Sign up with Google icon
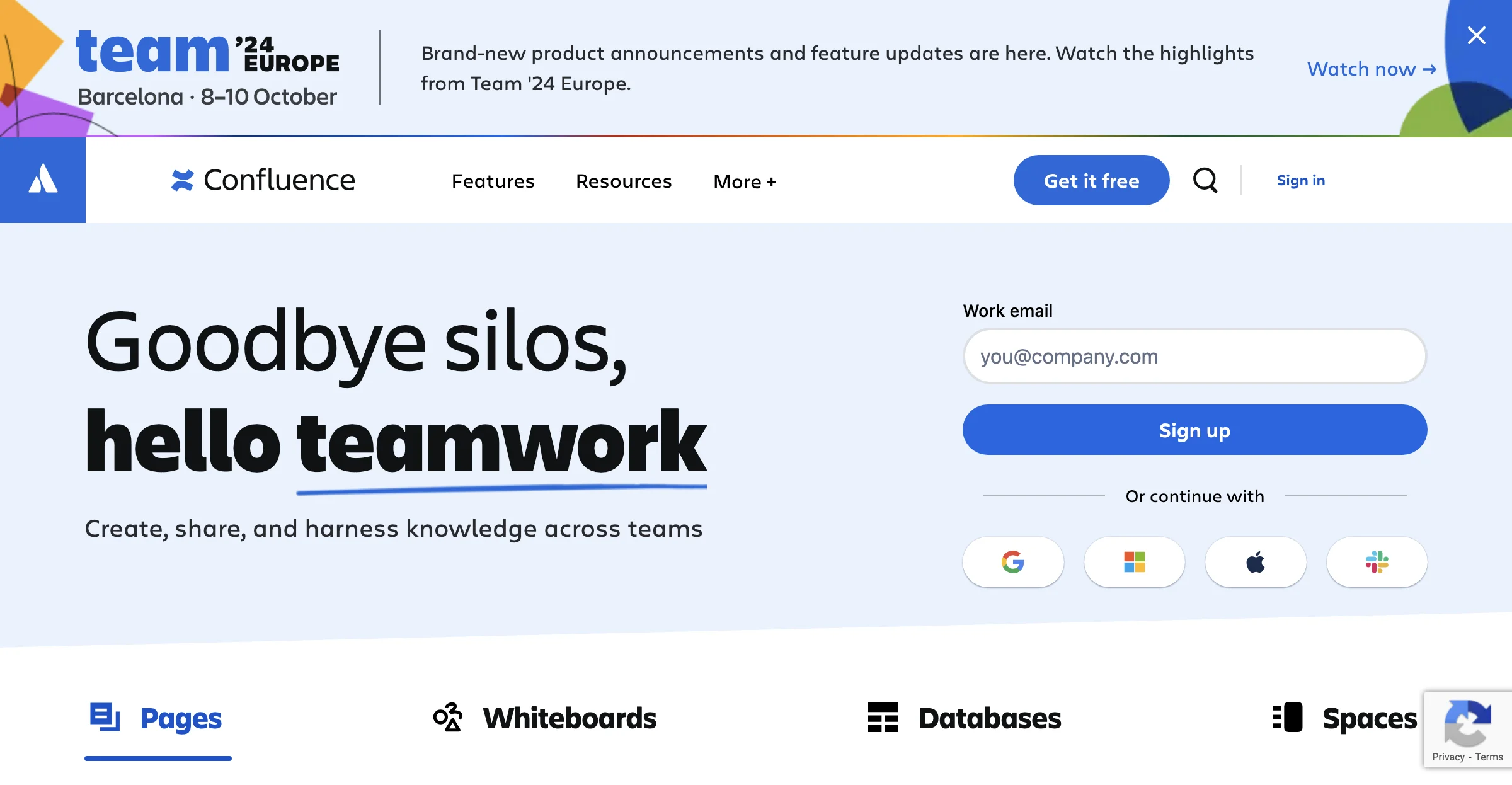Screen dimensions: 1512x785 (1014, 561)
